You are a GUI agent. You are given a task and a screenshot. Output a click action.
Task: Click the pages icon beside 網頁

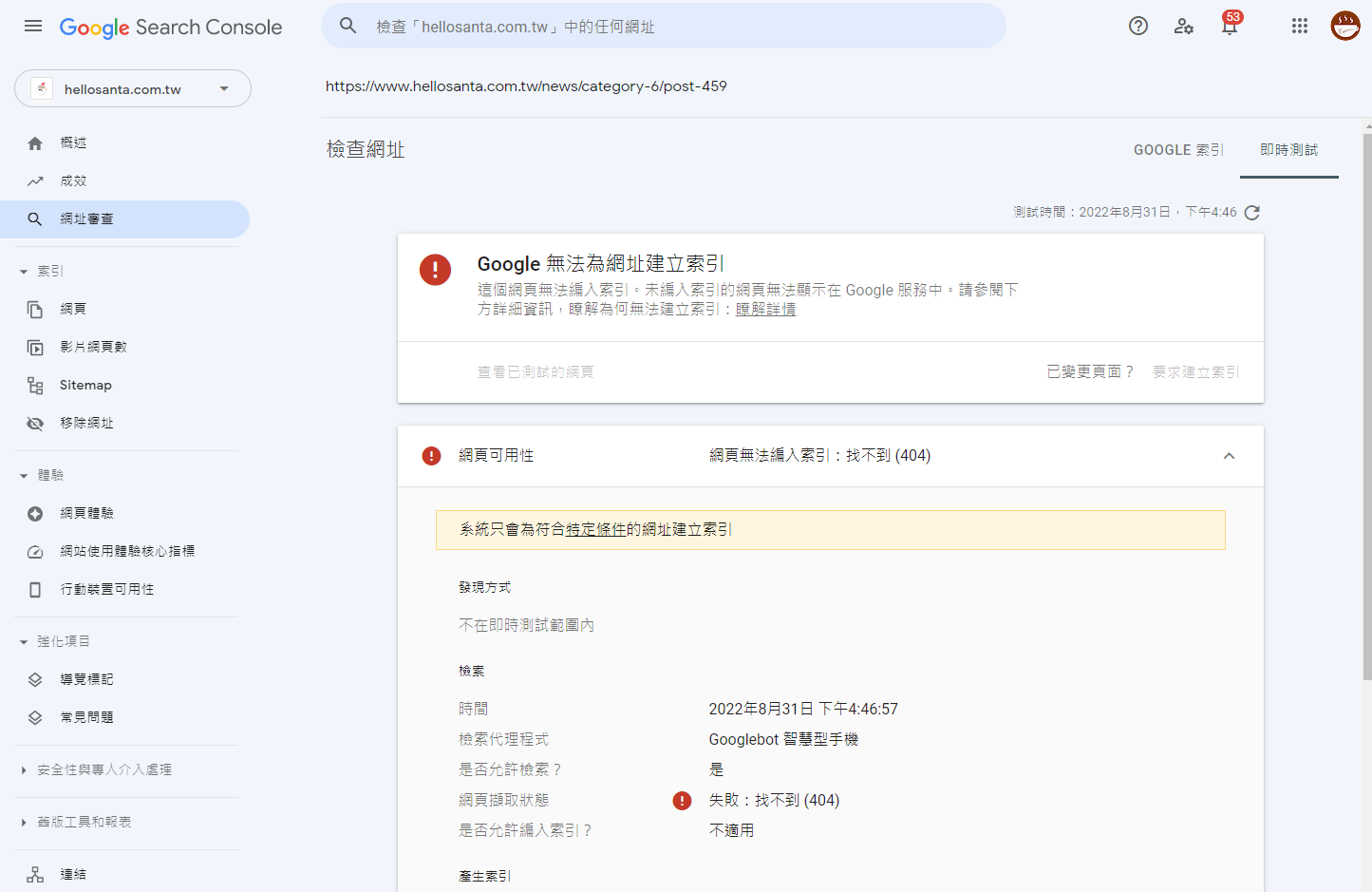click(x=35, y=310)
